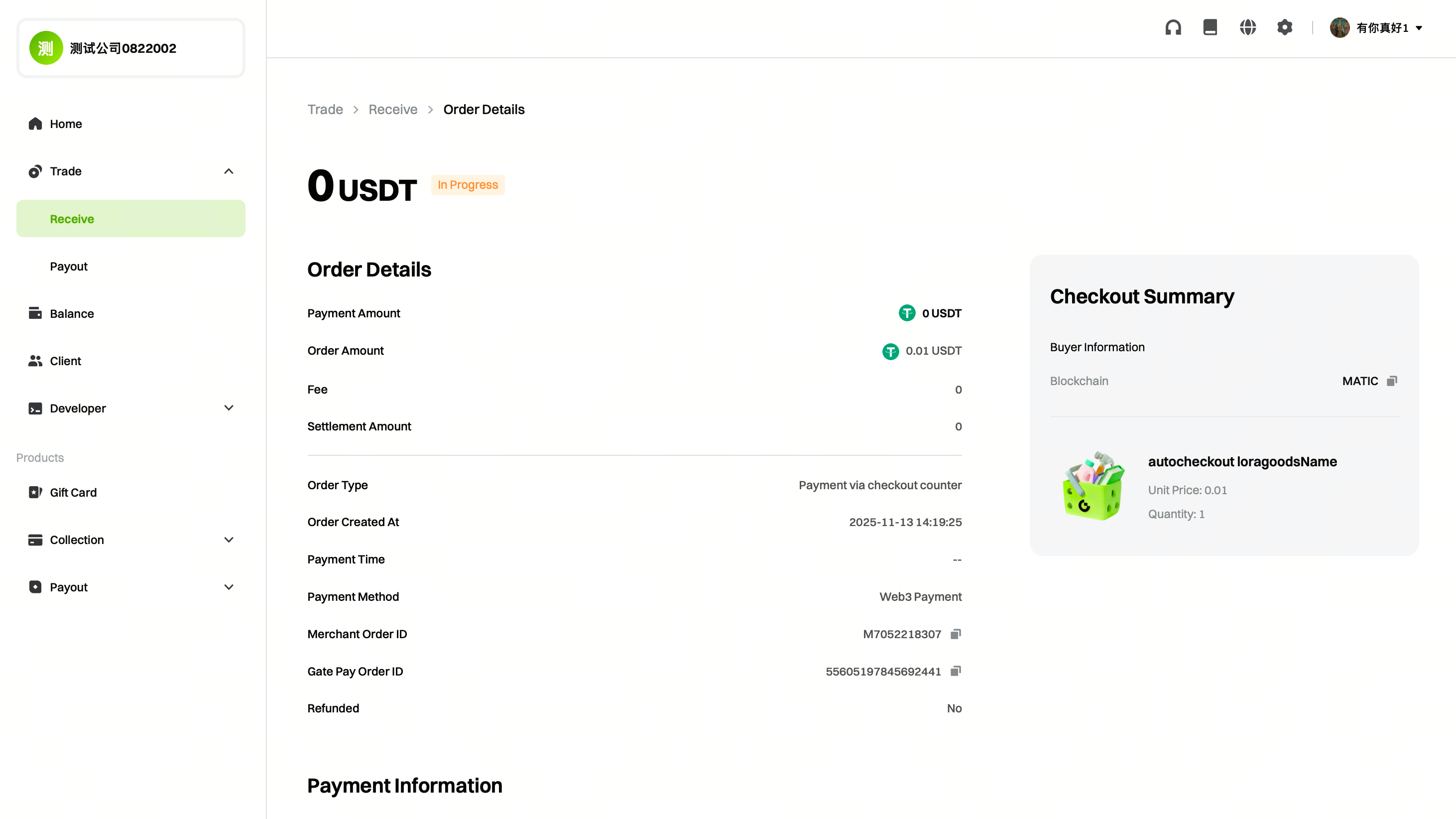Collapse the Trade menu chevron
The width and height of the screenshot is (1456, 819).
tap(229, 171)
